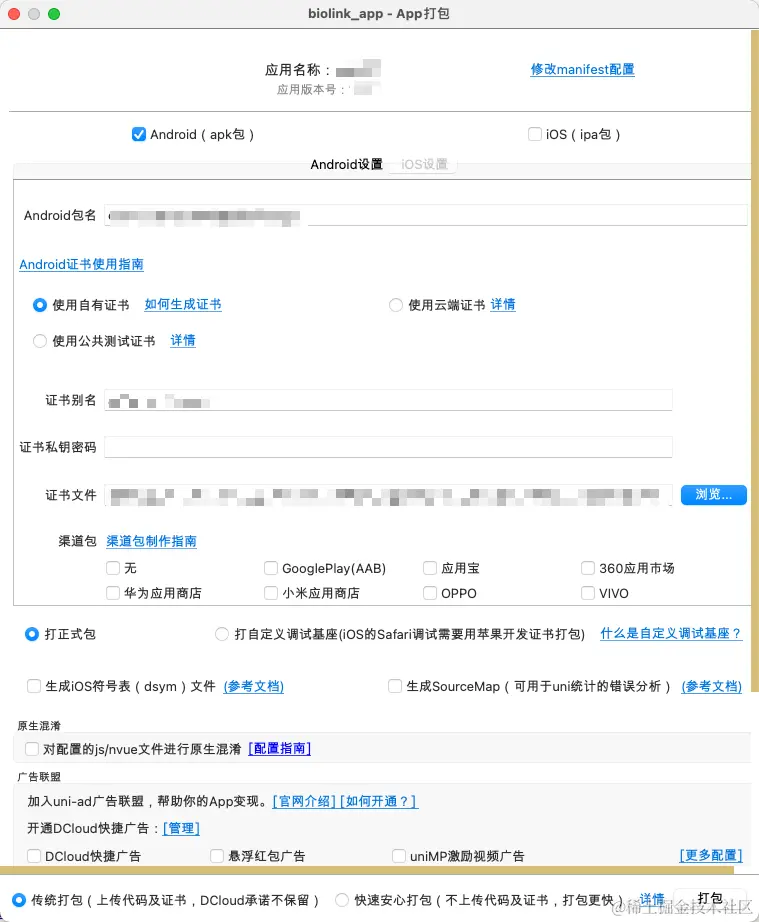This screenshot has width=759, height=922.
Task: Check the 原生混淆 js/nvue checkbox
Action: 32,748
